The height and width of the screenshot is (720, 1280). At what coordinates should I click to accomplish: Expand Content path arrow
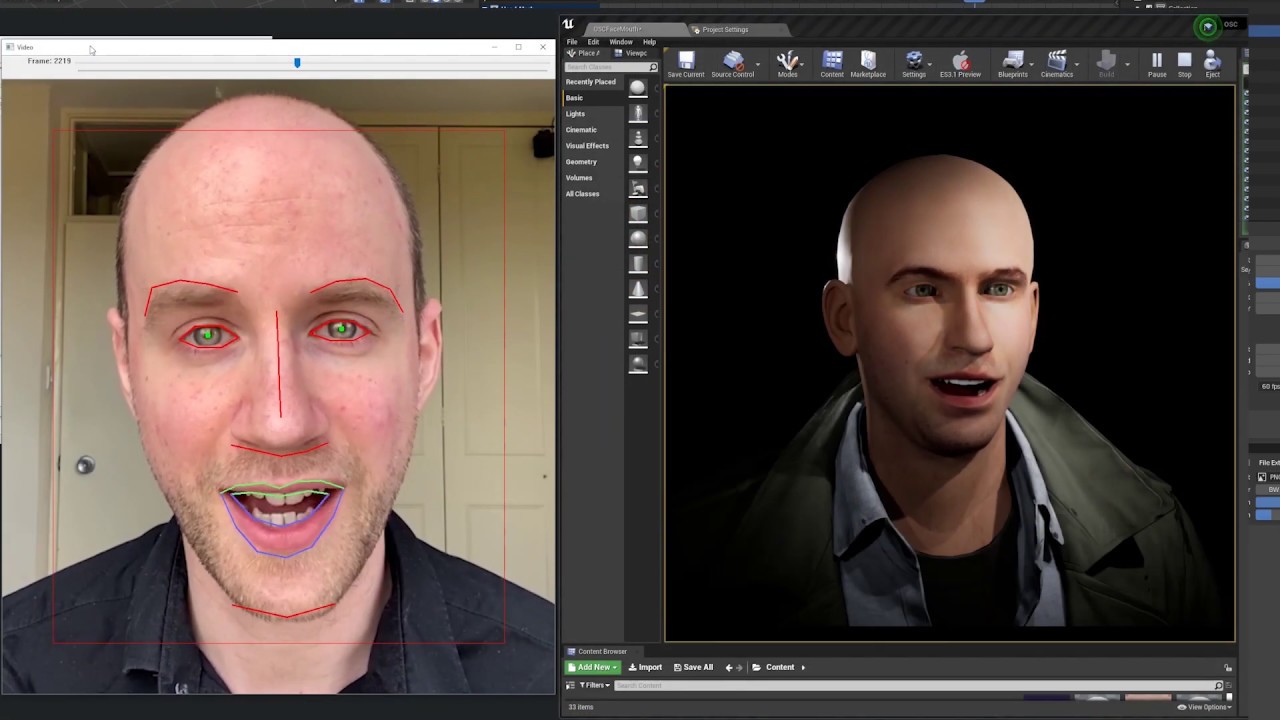coord(802,667)
